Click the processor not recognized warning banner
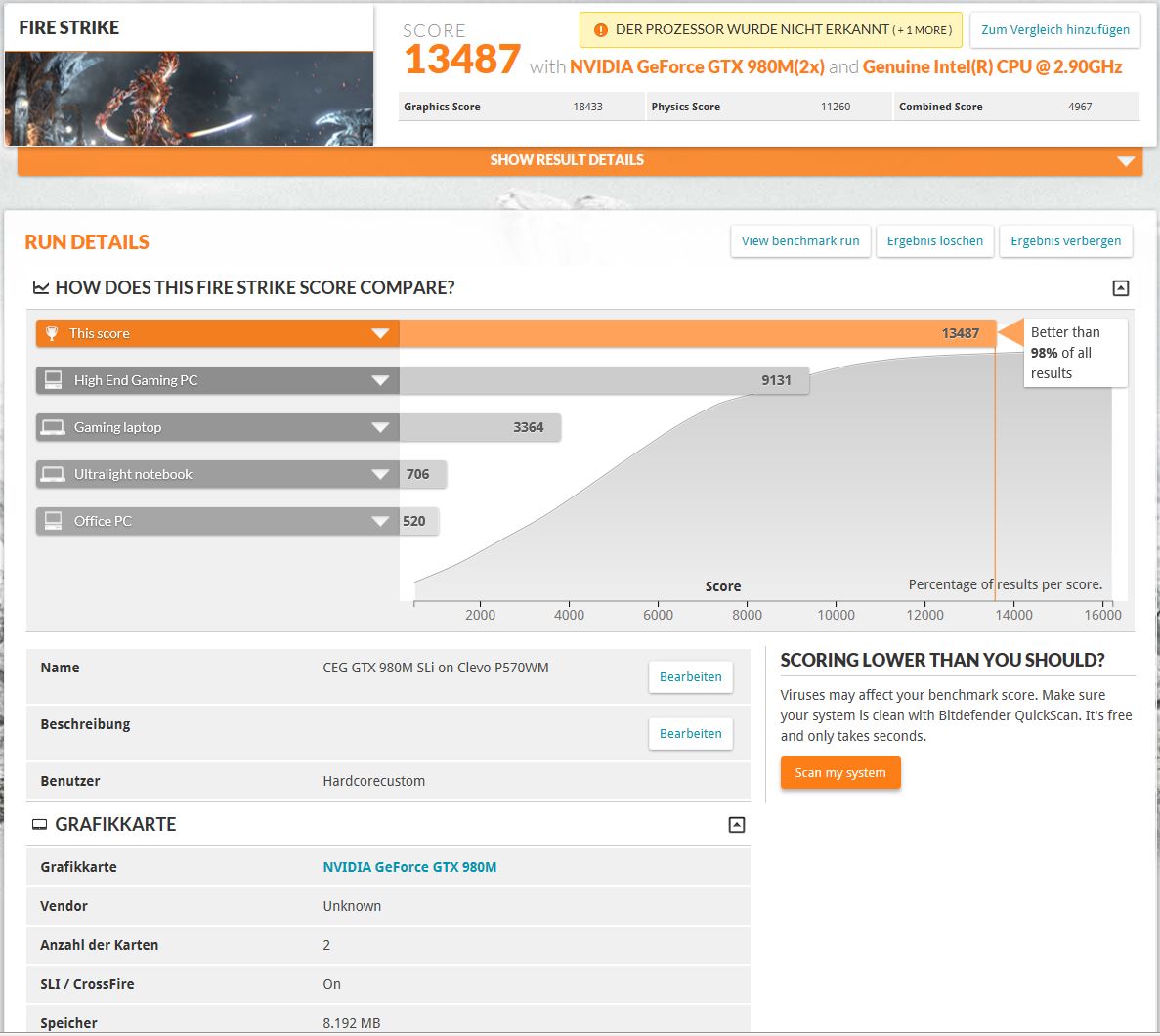The height and width of the screenshot is (1036, 1160). 771,30
